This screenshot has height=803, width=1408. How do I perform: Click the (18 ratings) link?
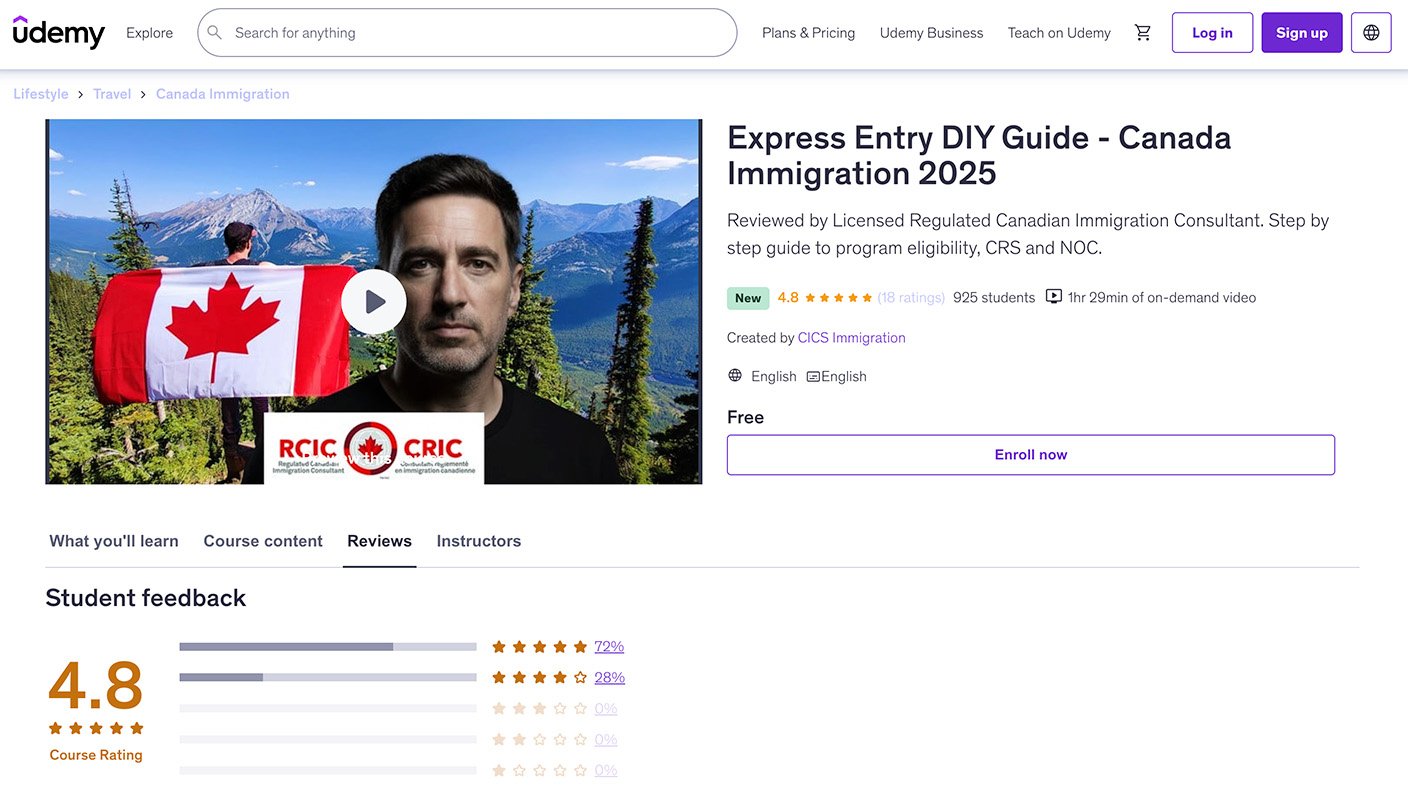coord(911,297)
